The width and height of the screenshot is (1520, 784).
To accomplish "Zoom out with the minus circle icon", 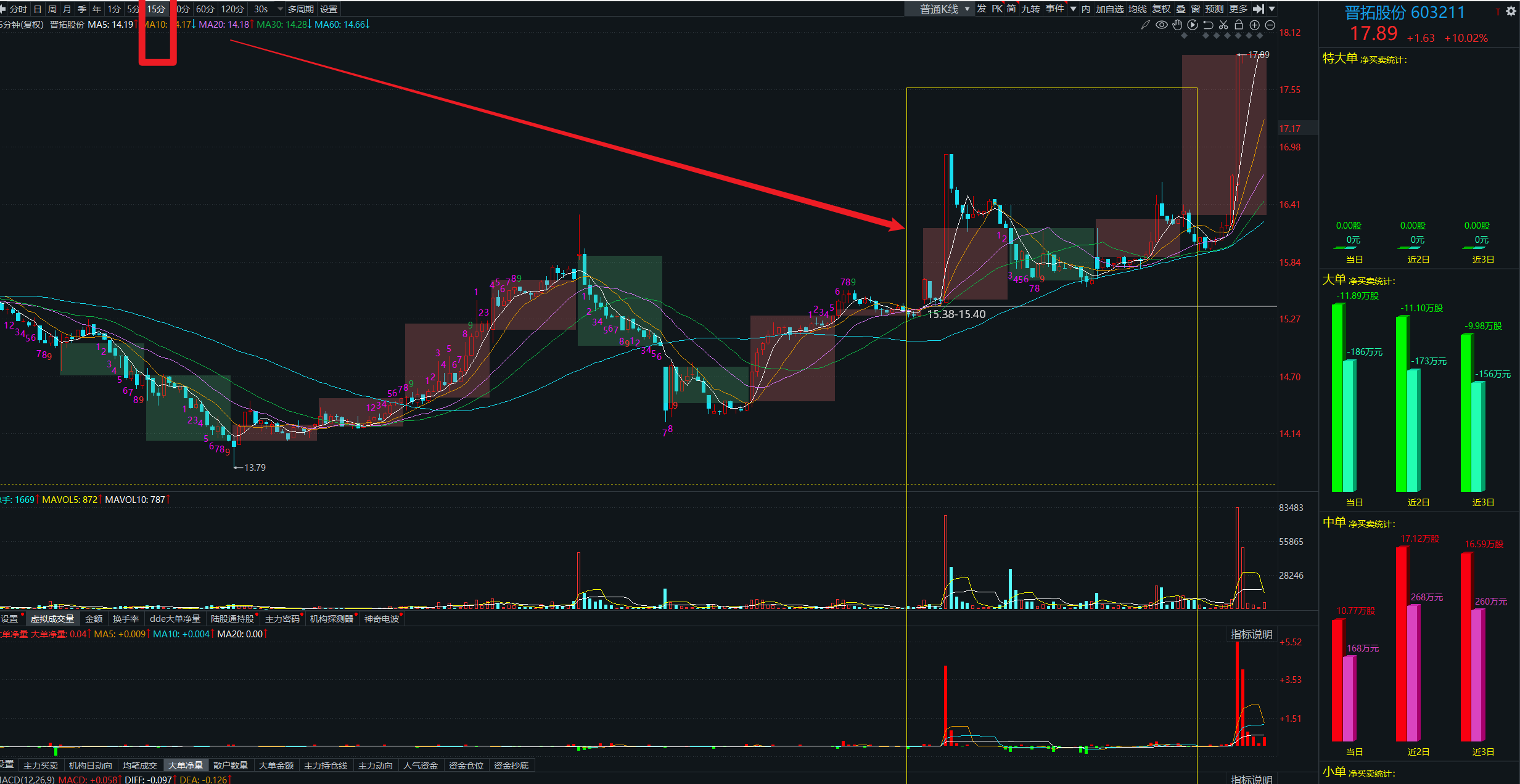I will (1270, 25).
